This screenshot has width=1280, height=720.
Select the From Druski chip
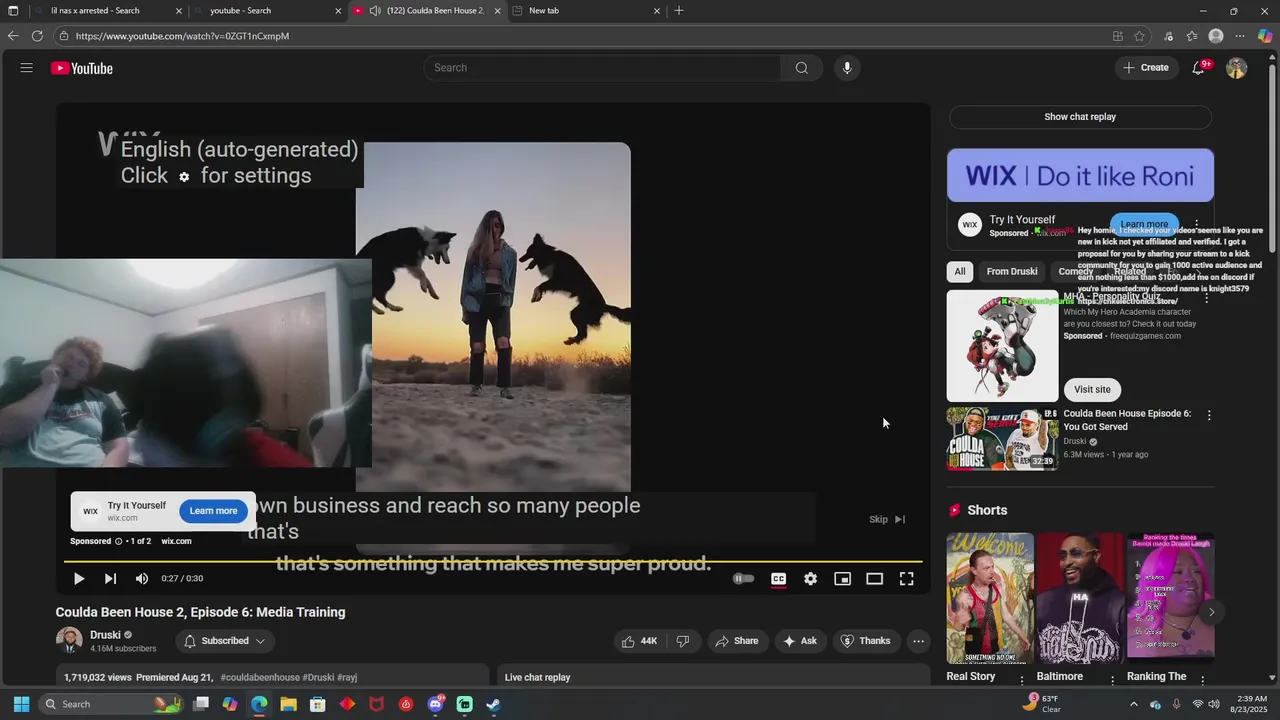tap(1012, 271)
